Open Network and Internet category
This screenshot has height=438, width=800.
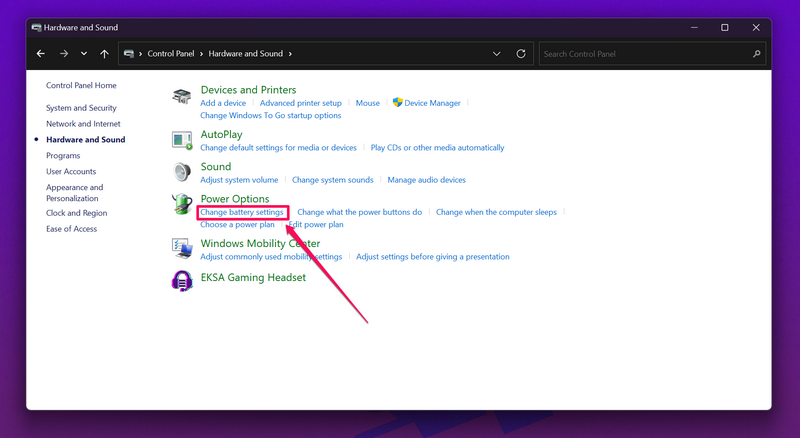tap(83, 124)
